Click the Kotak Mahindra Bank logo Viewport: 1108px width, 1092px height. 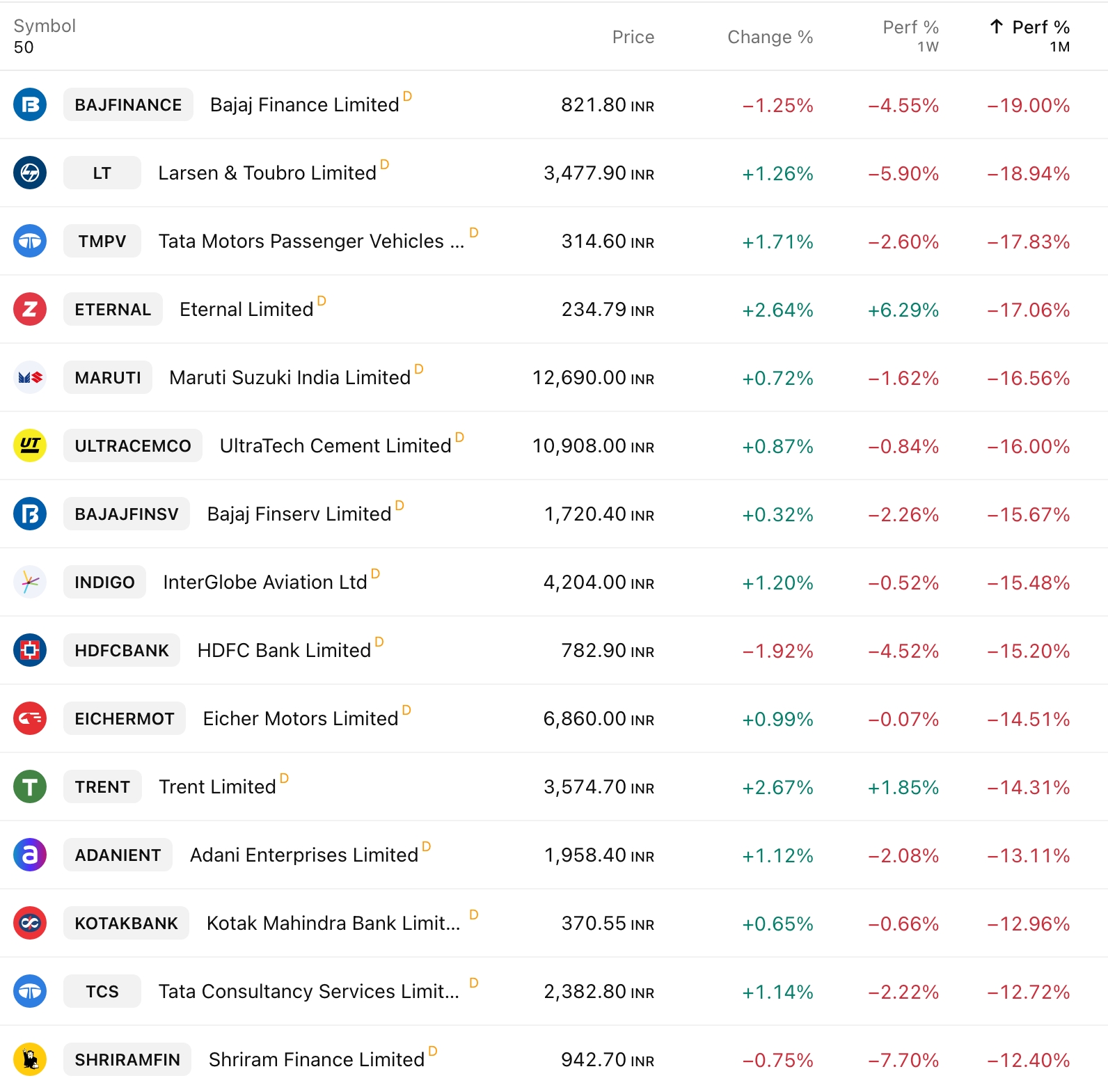[x=30, y=924]
